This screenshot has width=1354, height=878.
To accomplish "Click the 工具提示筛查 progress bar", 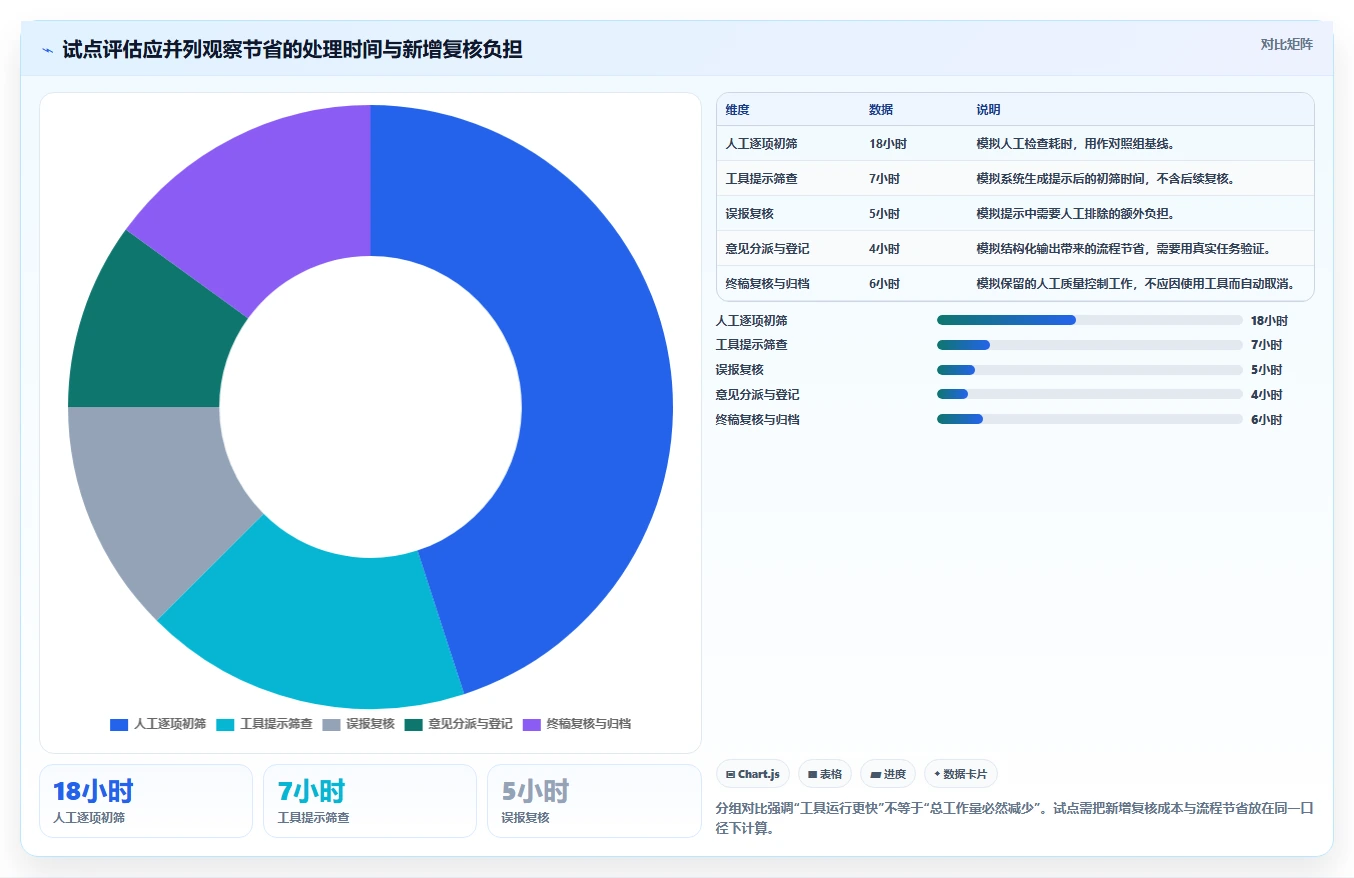I will pos(1090,345).
